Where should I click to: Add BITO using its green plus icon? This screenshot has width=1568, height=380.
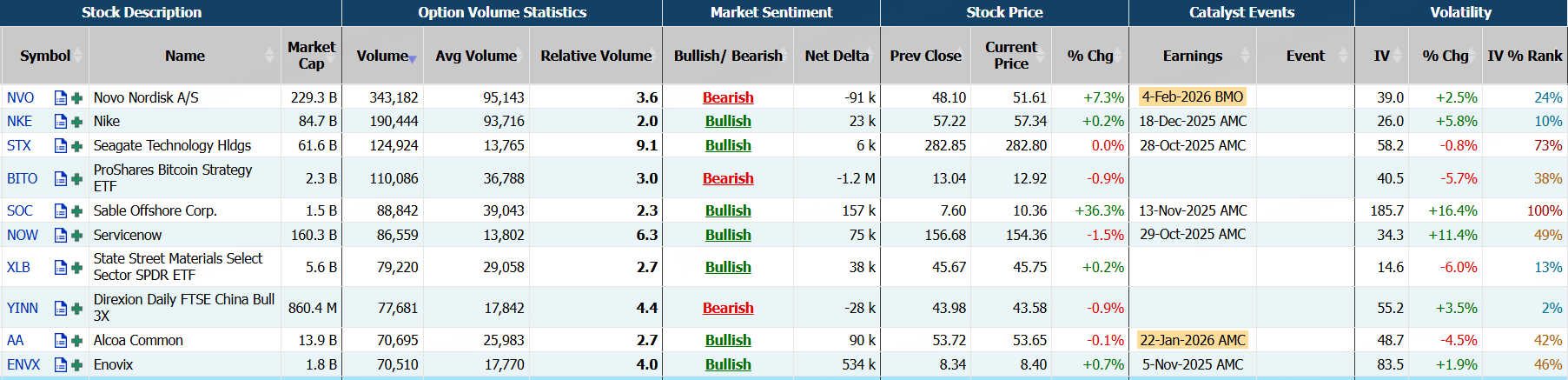point(76,179)
